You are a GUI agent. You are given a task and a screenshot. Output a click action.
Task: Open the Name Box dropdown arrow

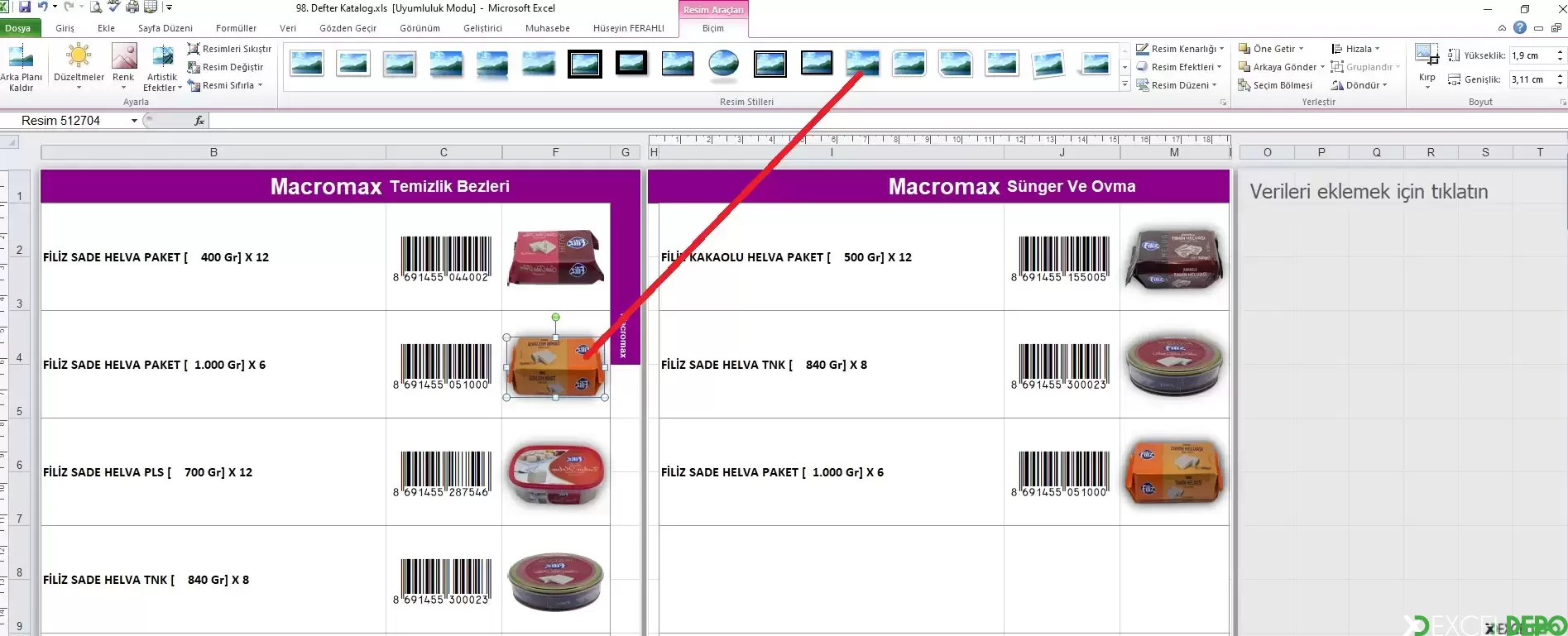(134, 121)
